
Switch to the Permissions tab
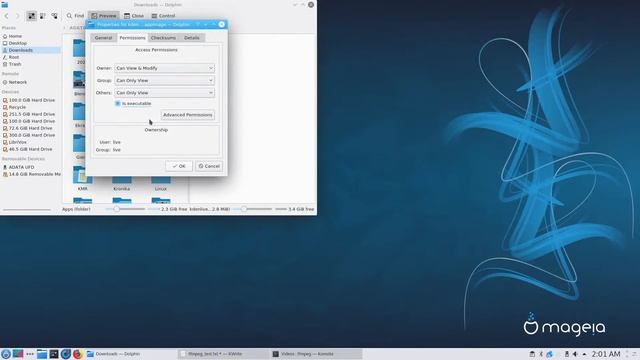click(132, 38)
